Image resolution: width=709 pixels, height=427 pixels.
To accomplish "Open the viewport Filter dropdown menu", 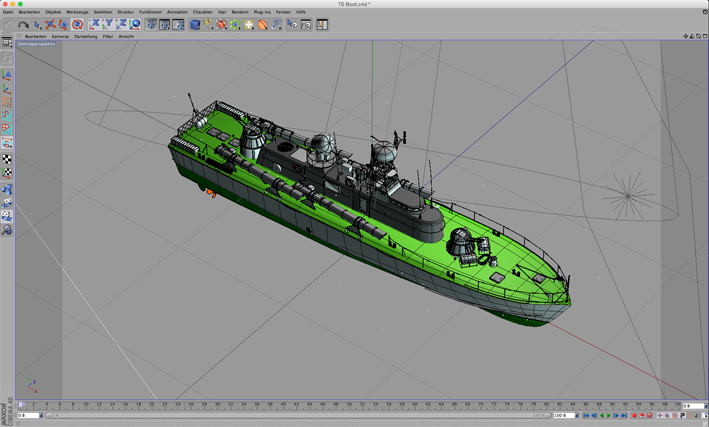I will coord(108,37).
